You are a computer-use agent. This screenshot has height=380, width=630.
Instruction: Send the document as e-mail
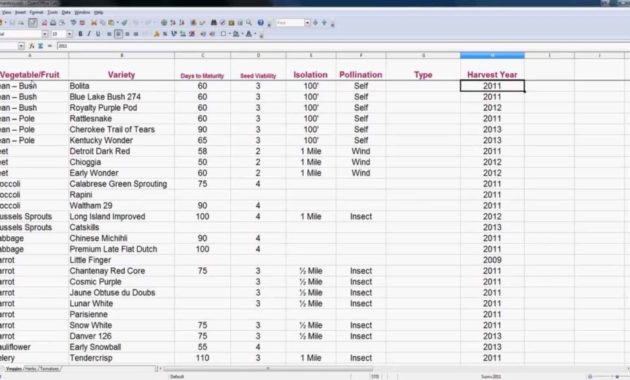(x=21, y=23)
